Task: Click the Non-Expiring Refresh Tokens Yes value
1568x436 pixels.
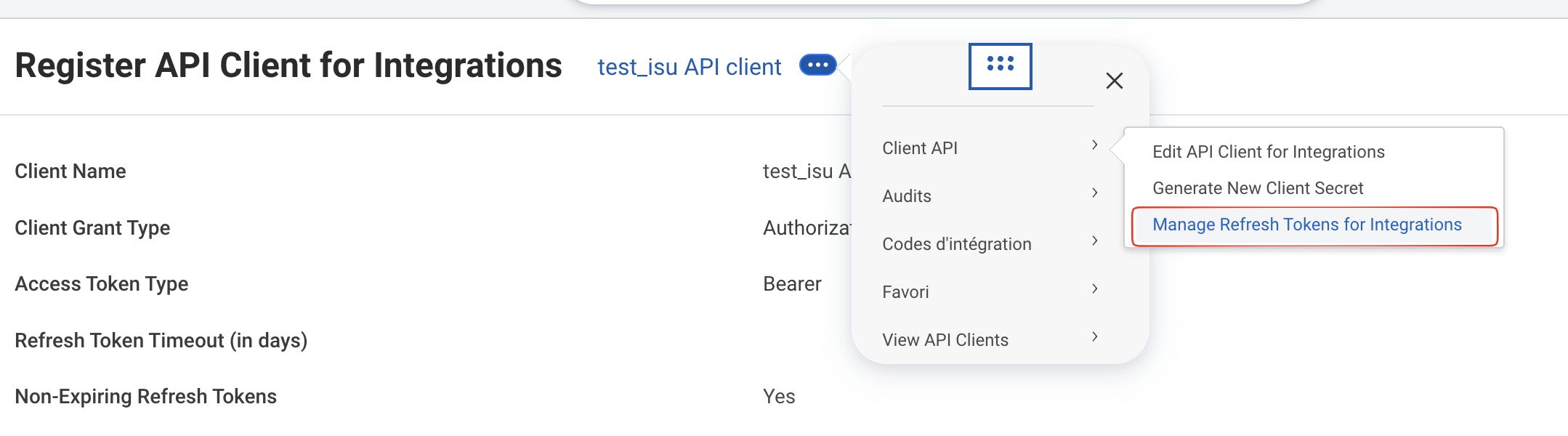Action: tap(779, 397)
